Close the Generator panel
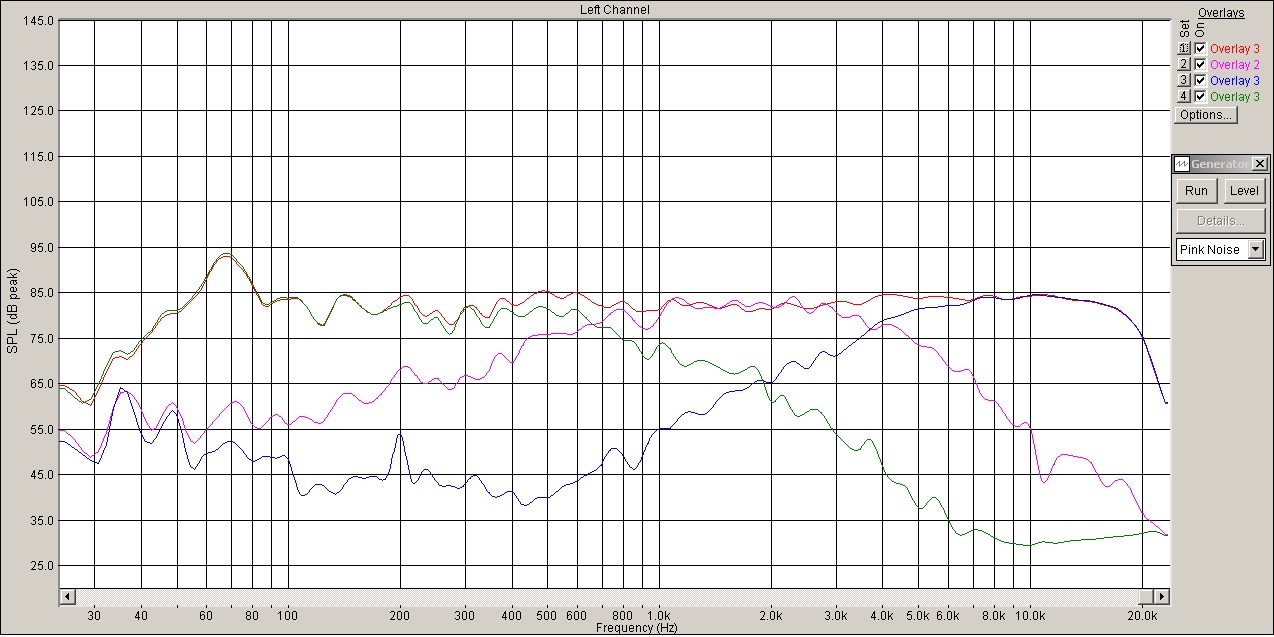The image size is (1274, 637). click(1259, 164)
